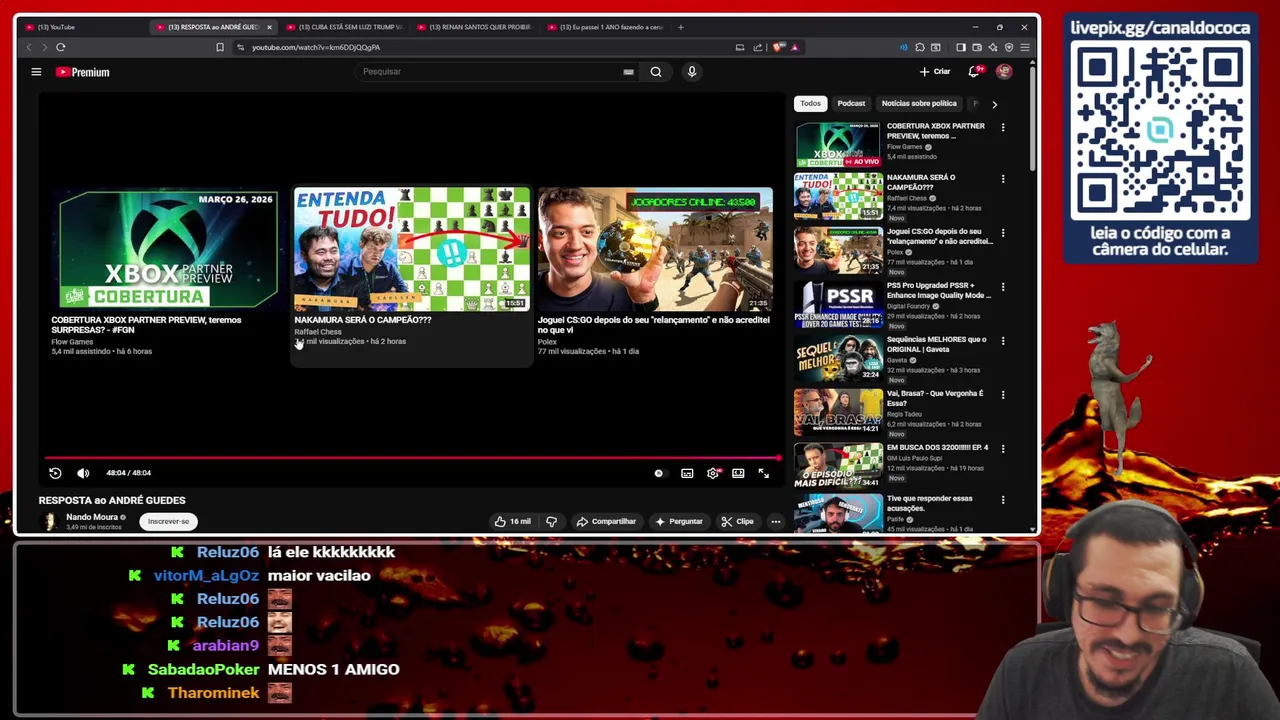Open Sequências MELHORES que o ORIGINAL title
The image size is (1280, 720).
936,343
